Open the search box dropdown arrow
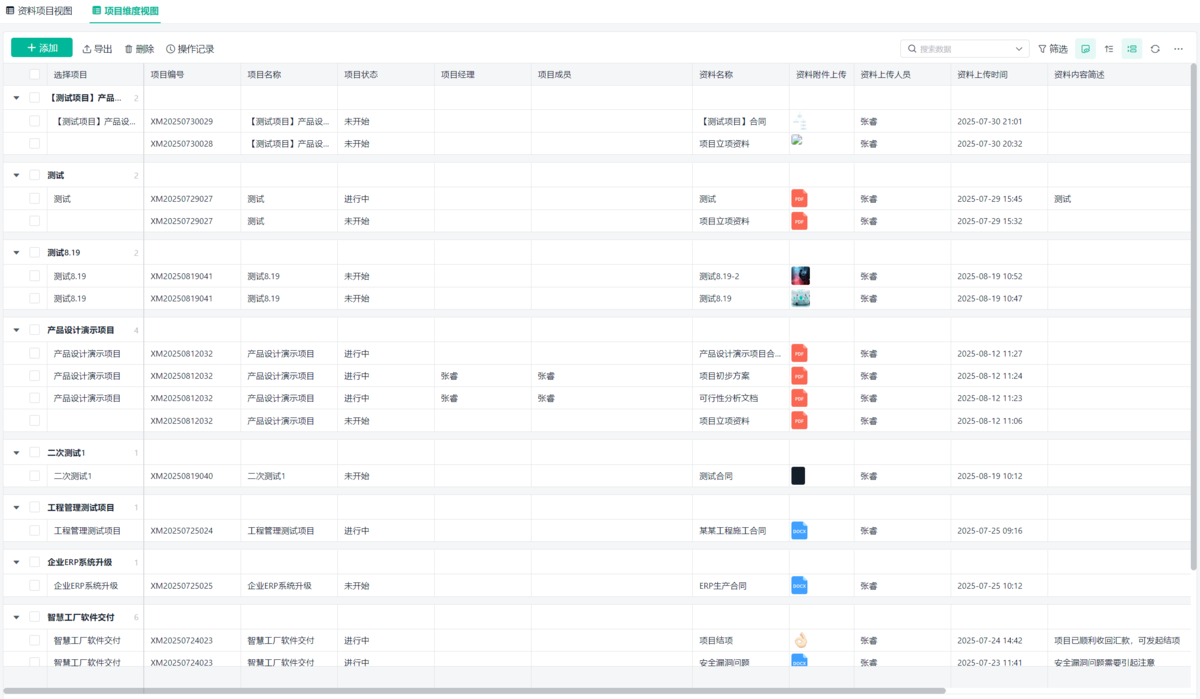 (1019, 48)
